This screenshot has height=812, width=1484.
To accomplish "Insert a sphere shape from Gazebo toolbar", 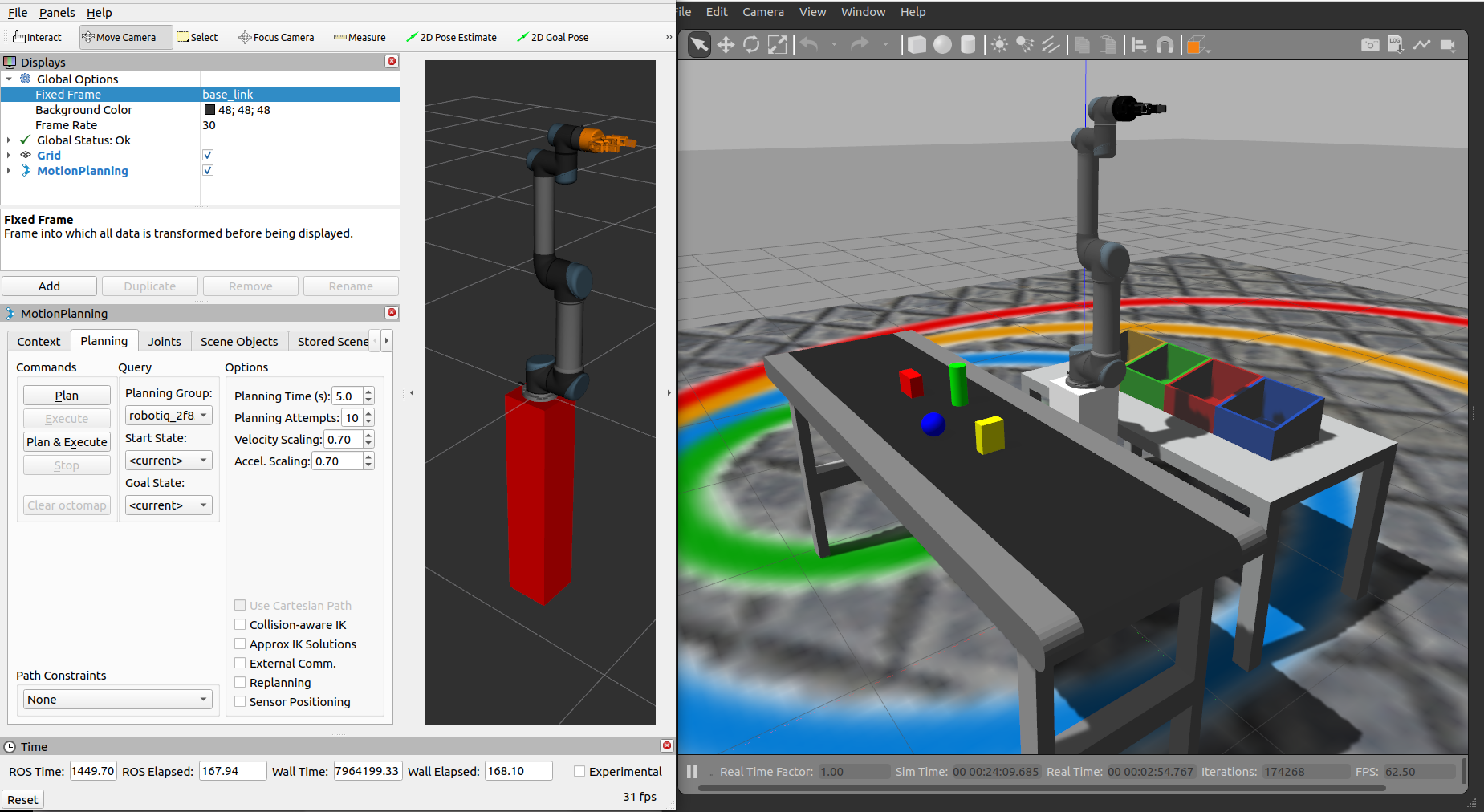I will click(x=942, y=45).
